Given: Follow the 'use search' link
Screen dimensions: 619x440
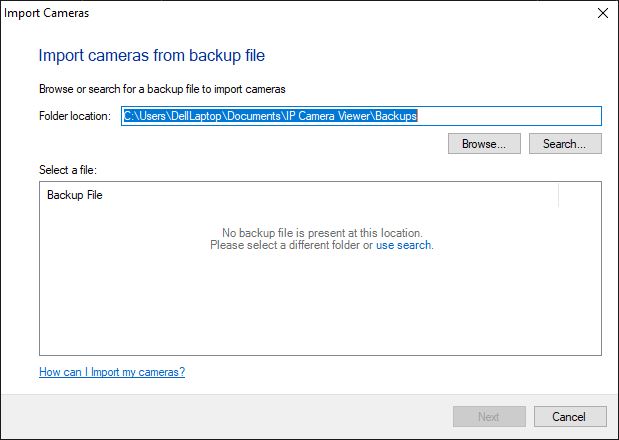Looking at the screenshot, I should (403, 245).
